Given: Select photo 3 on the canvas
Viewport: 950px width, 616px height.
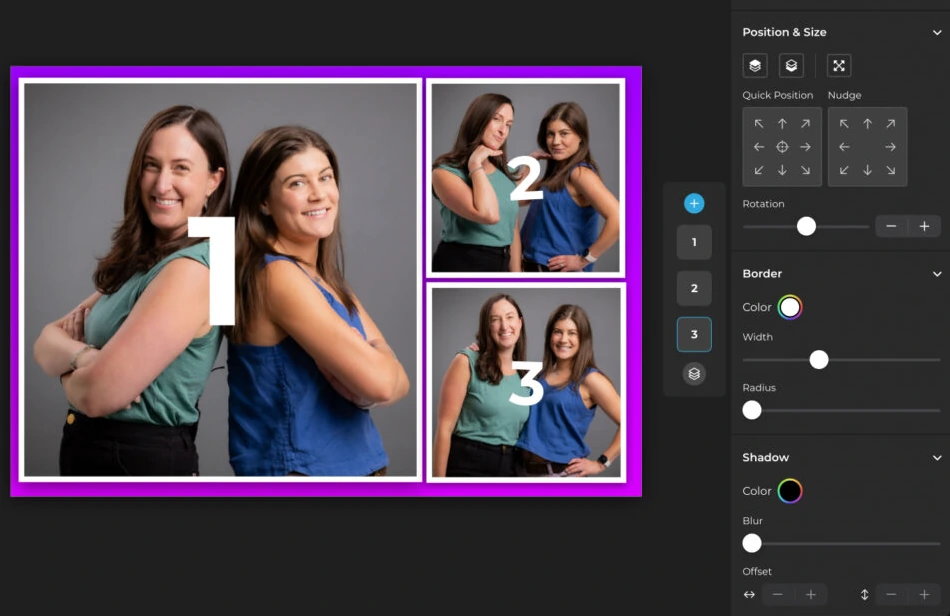Looking at the screenshot, I should (x=526, y=382).
